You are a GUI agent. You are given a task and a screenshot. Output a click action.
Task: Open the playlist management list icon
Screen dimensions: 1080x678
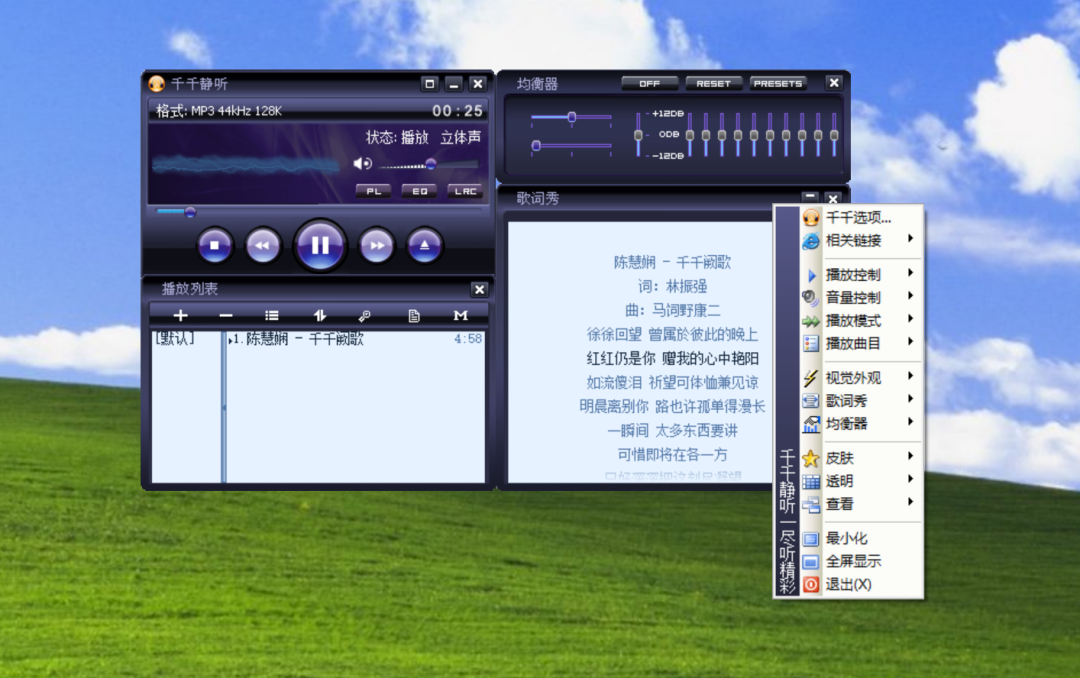coord(271,315)
